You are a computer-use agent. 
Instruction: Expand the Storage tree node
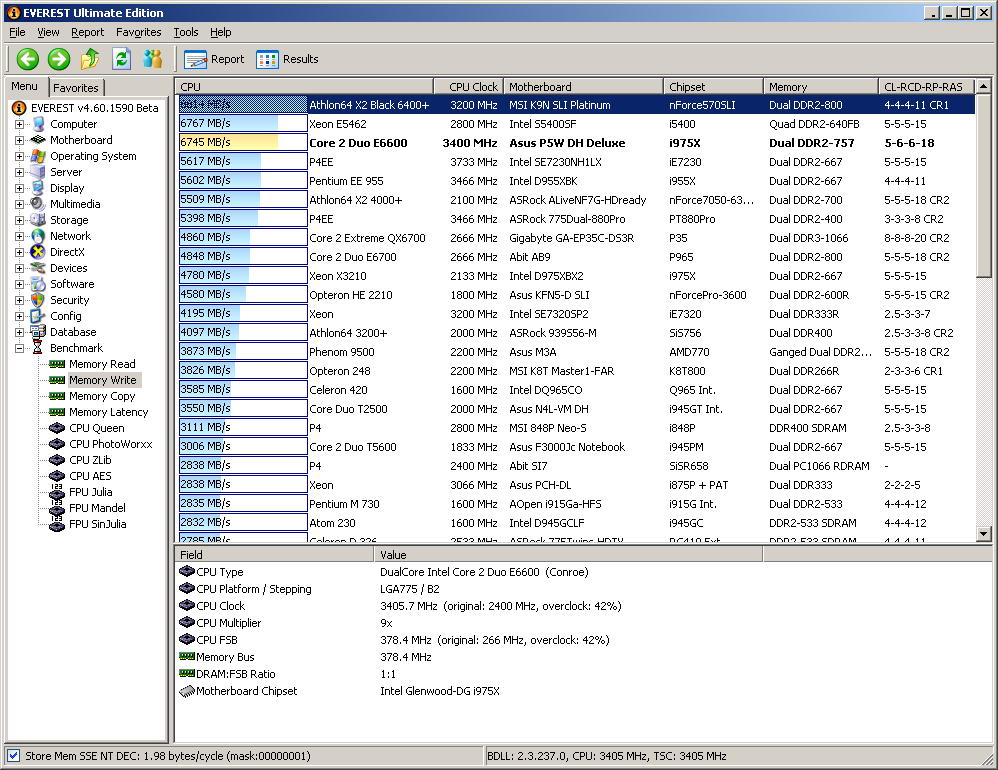click(20, 220)
